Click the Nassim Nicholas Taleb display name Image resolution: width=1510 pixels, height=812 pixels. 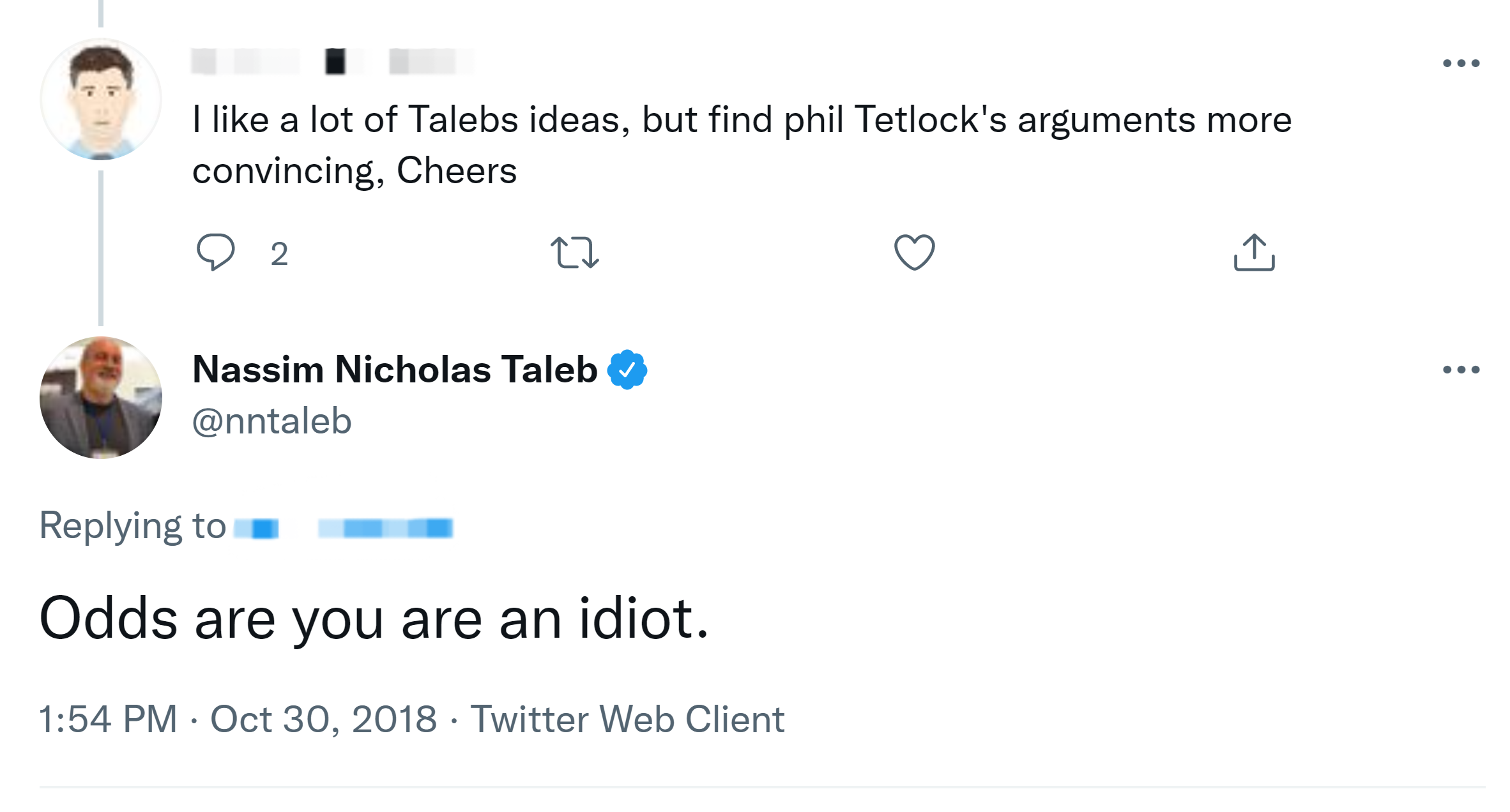[395, 370]
